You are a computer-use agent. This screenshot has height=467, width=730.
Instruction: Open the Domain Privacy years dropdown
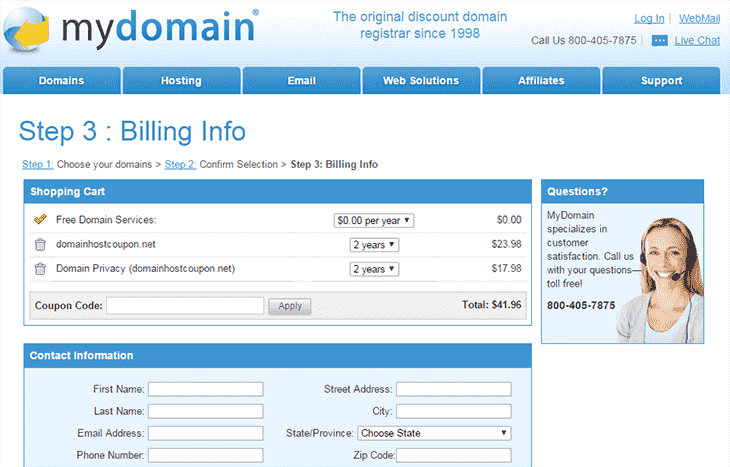[374, 269]
